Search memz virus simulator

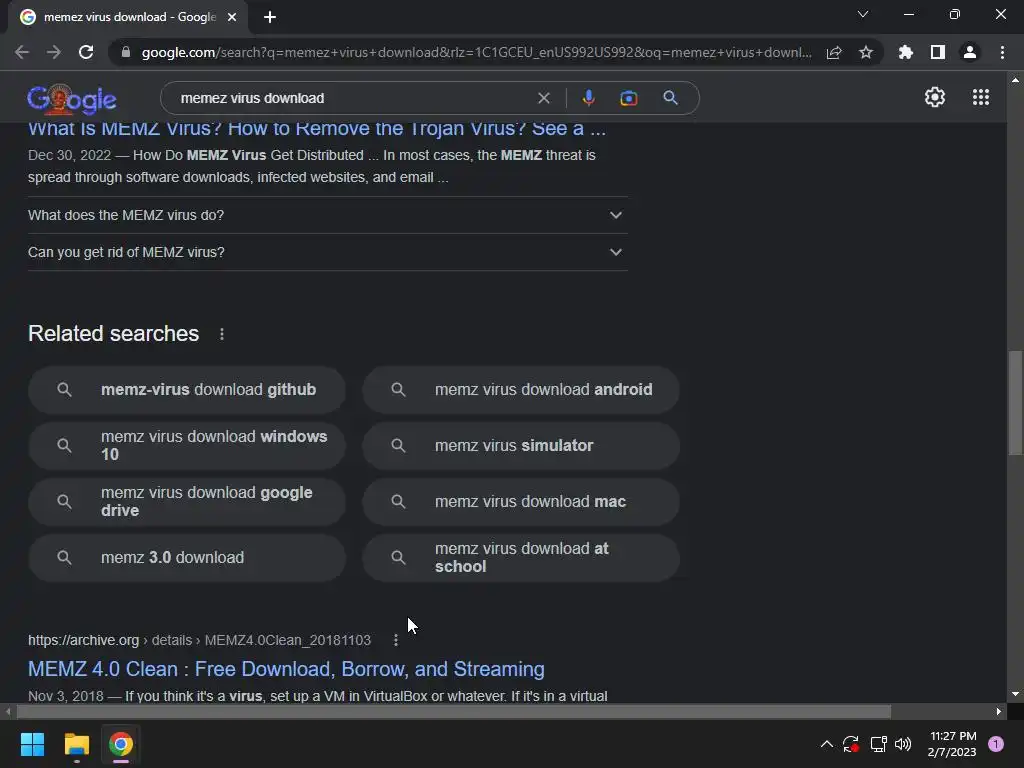point(521,445)
